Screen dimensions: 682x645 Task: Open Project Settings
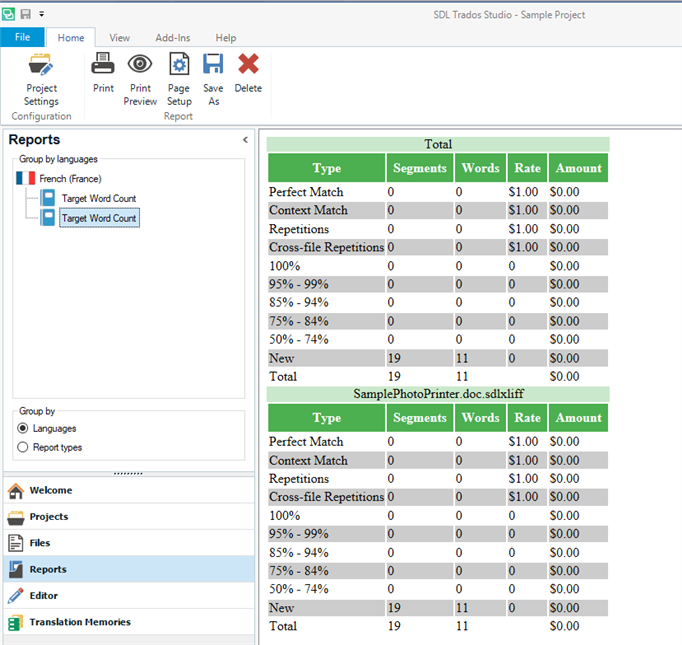[x=41, y=80]
